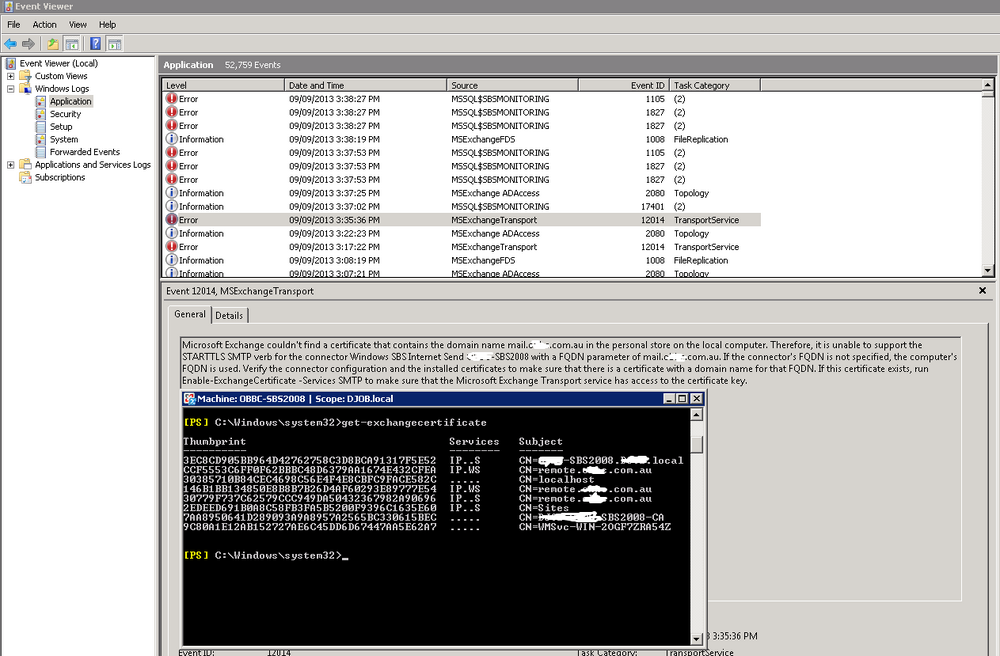Click the Security log icon in tree
Viewport: 1000px width, 656px height.
(x=41, y=114)
